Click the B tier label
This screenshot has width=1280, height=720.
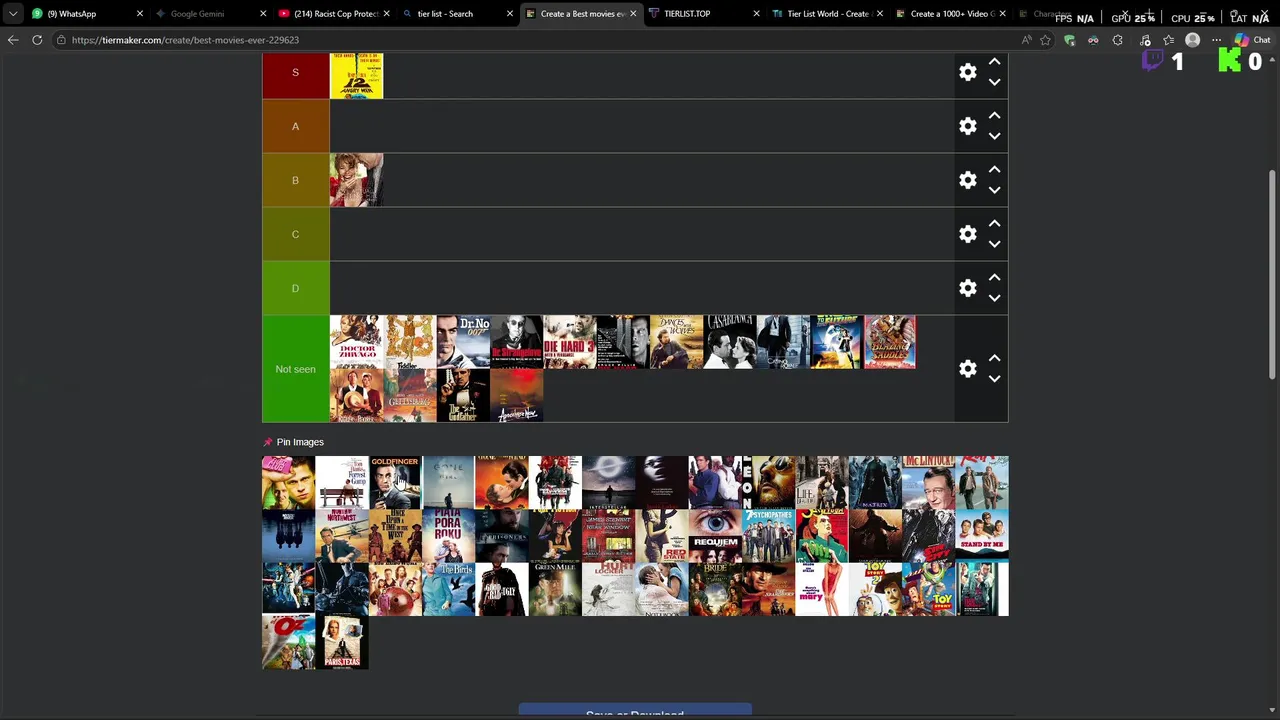(295, 180)
